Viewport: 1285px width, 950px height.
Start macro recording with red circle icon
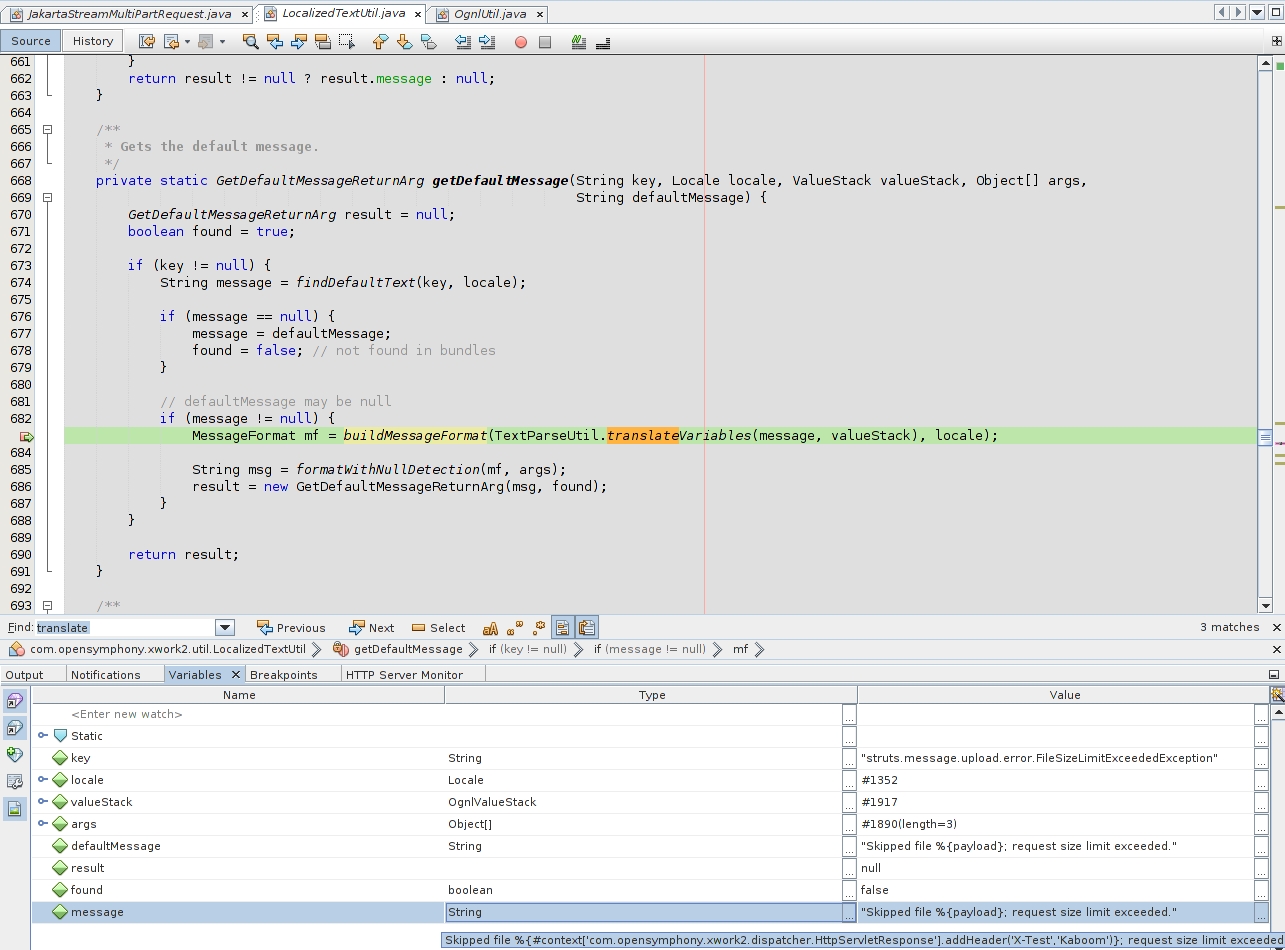(x=520, y=42)
